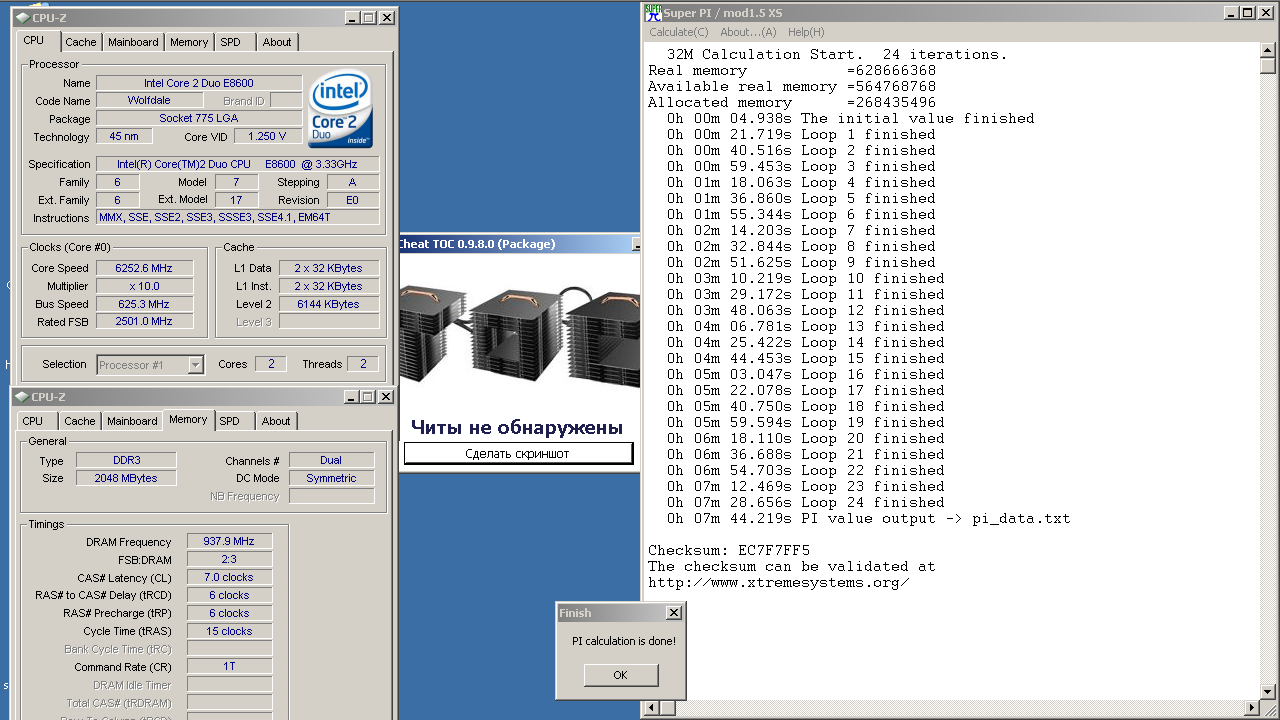Click the Сделать скриншот button

click(x=518, y=454)
